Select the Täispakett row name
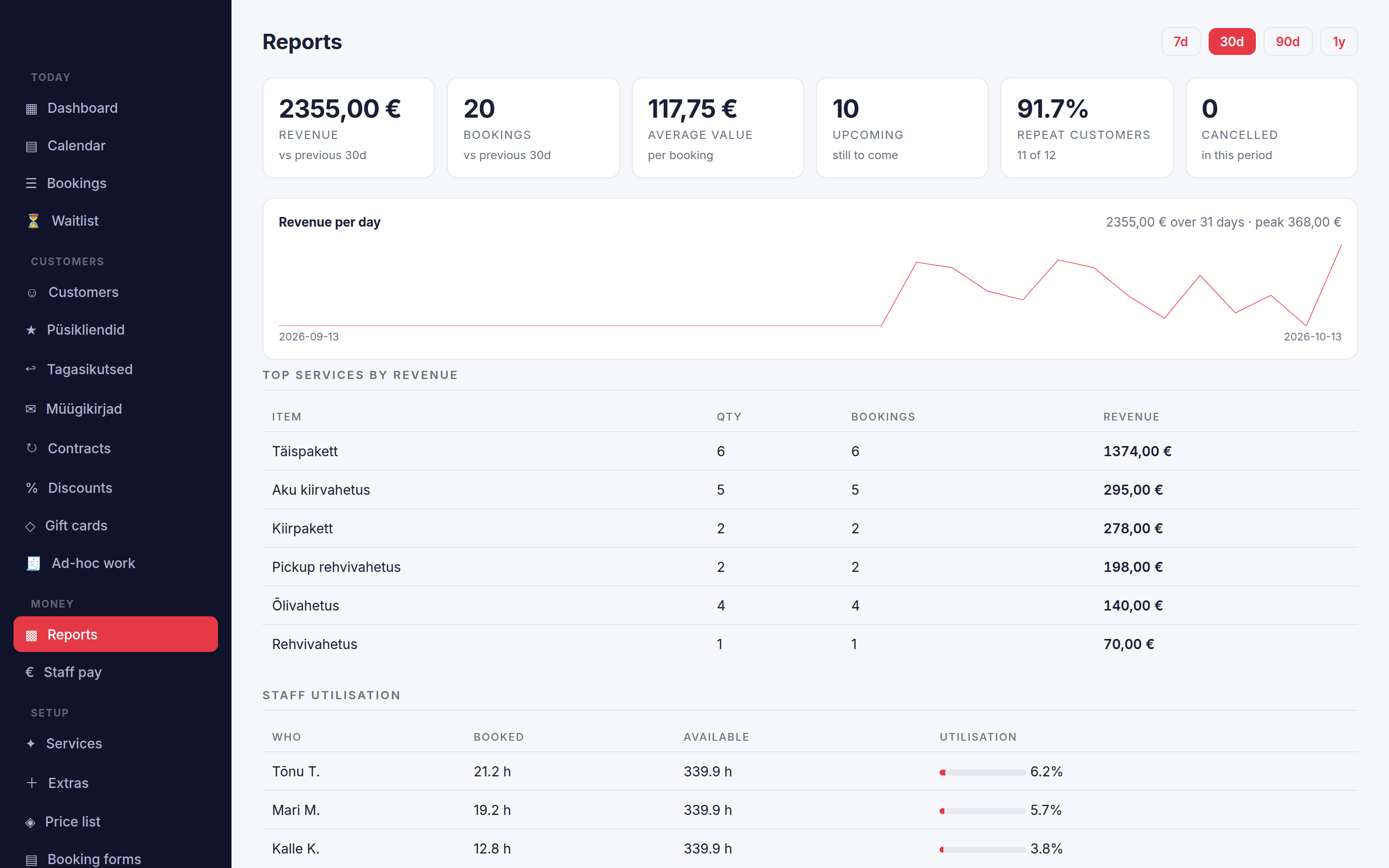The height and width of the screenshot is (868, 1389). coord(305,451)
